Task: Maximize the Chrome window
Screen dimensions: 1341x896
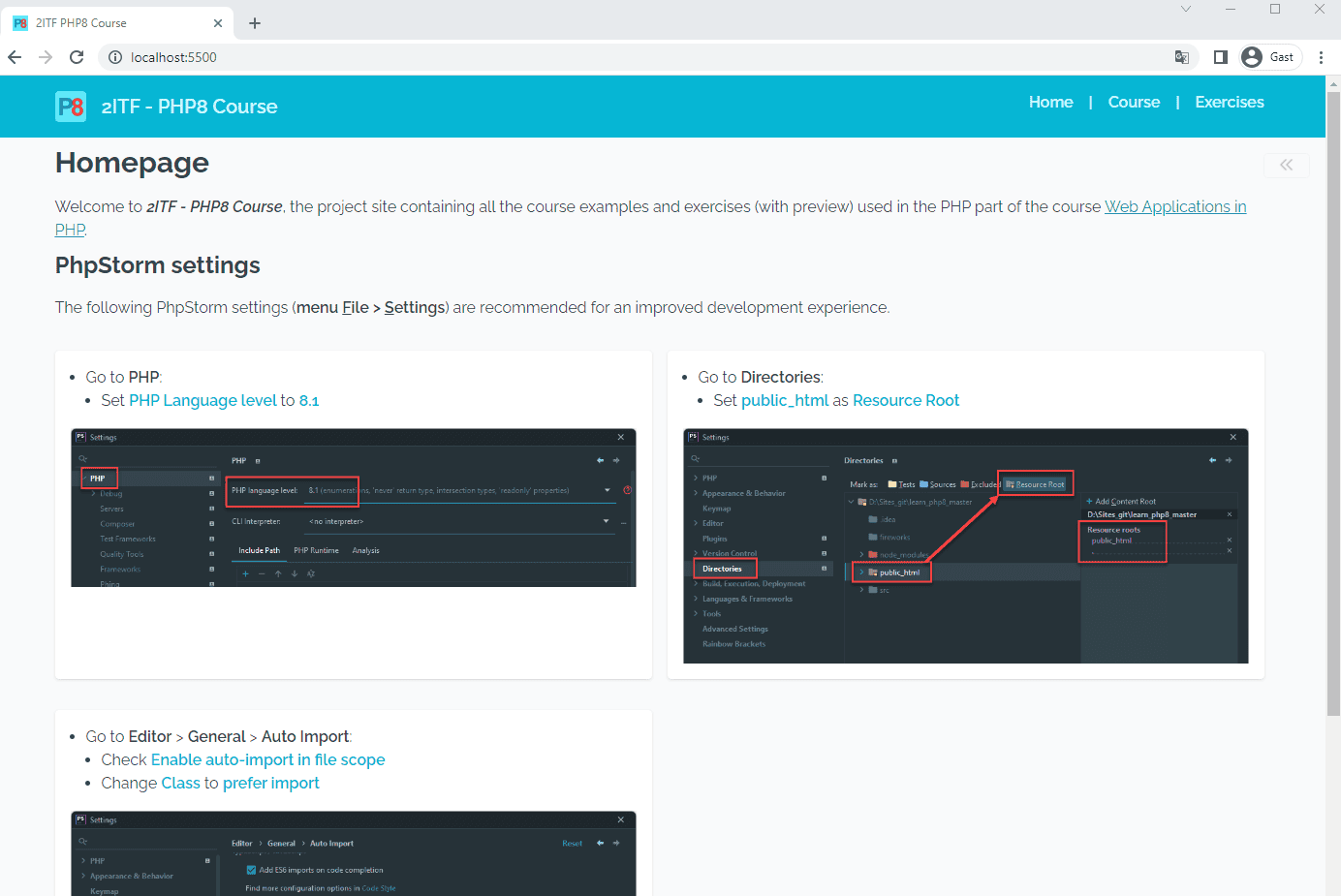Action: (x=1275, y=9)
